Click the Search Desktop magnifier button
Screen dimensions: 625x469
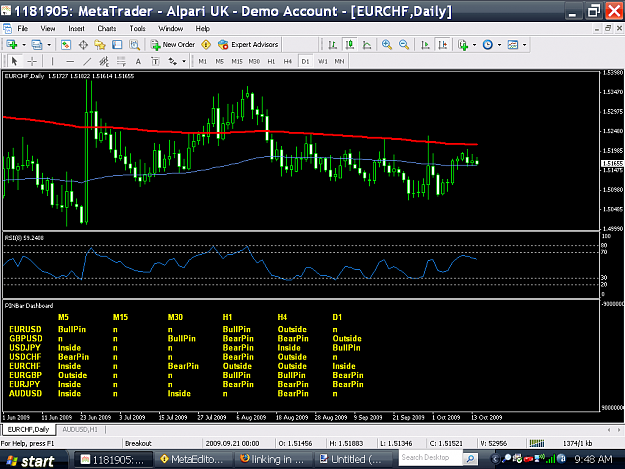point(470,459)
